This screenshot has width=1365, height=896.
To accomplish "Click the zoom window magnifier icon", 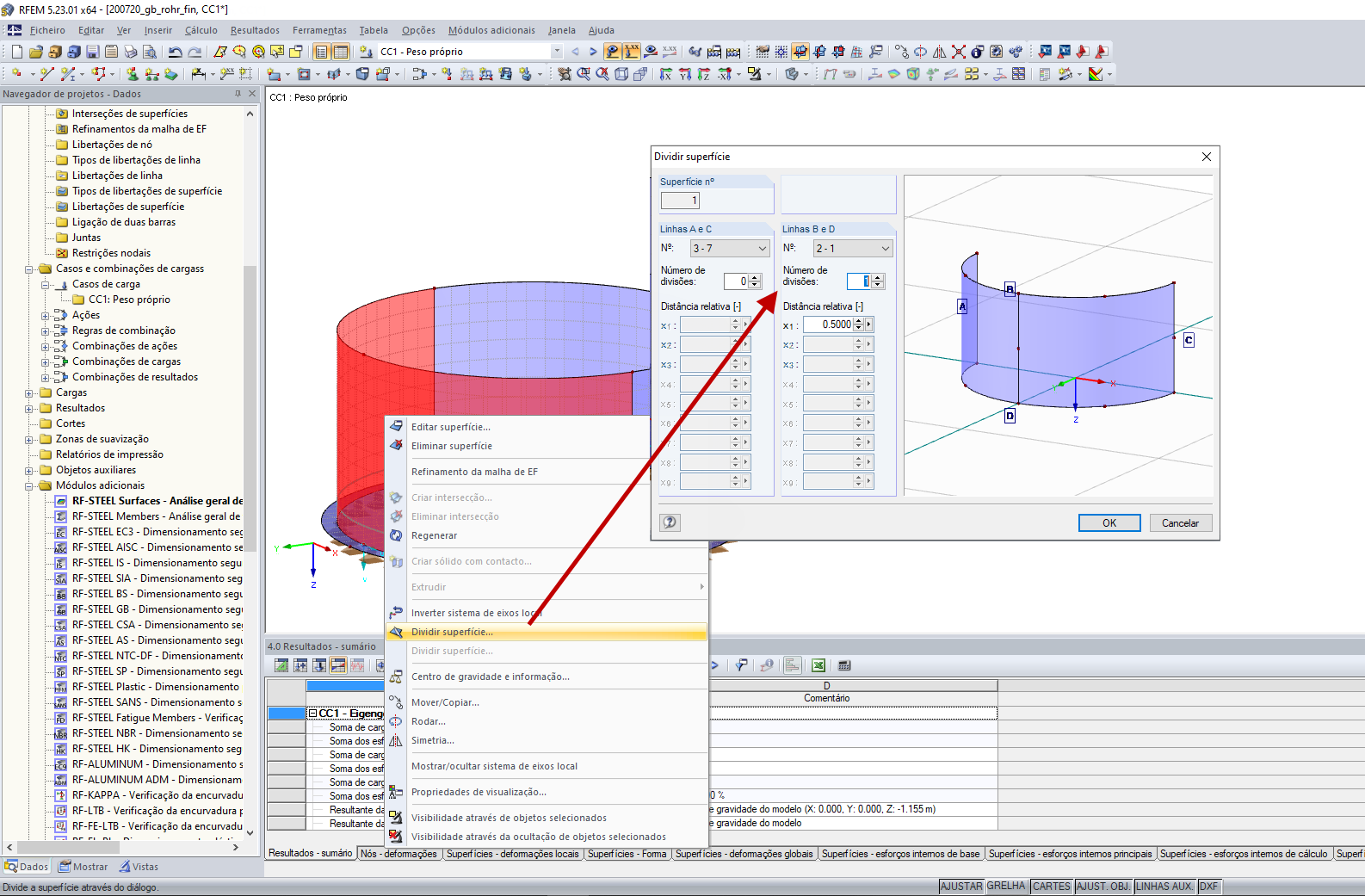I will click(584, 74).
